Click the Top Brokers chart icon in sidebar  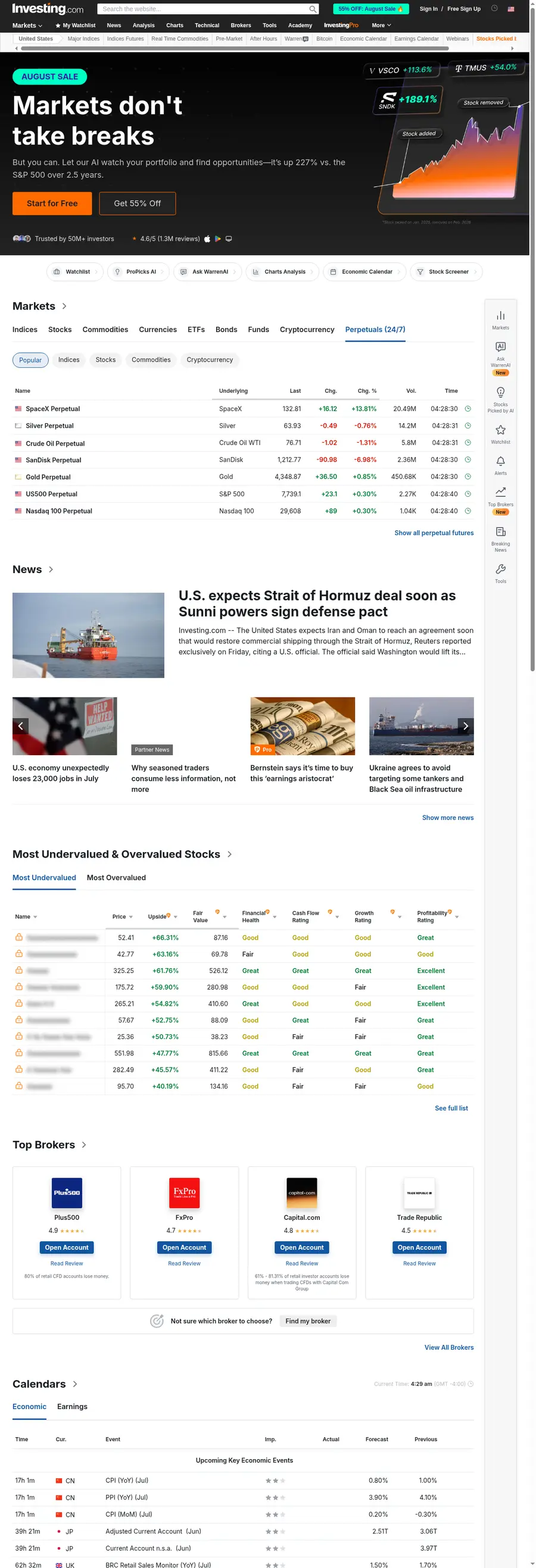click(x=501, y=492)
